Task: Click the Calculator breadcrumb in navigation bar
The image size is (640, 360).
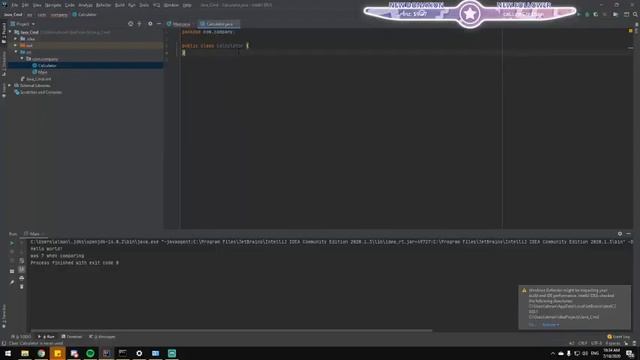Action: 84,15
